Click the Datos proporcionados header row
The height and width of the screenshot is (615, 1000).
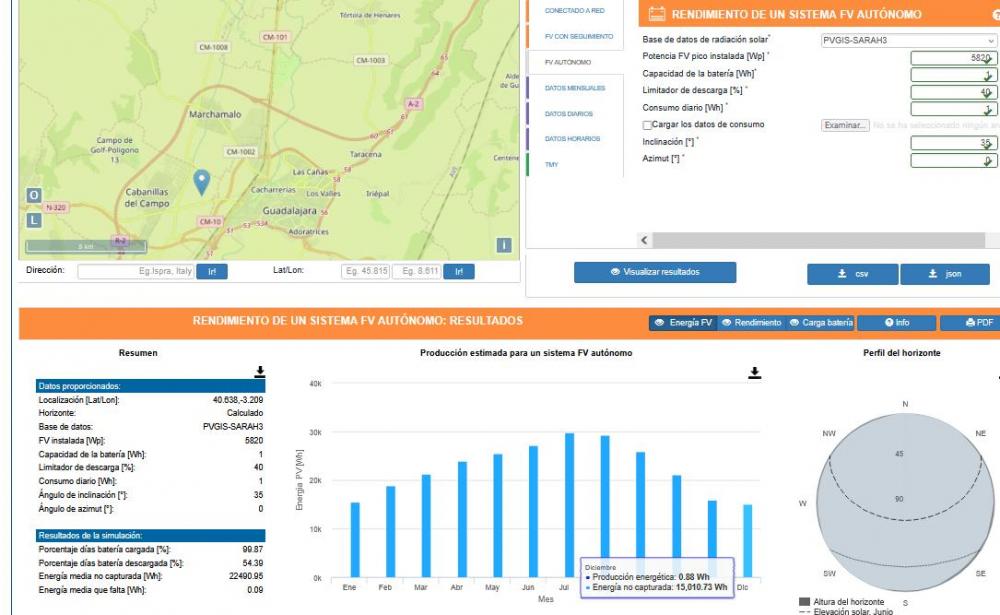[x=151, y=386]
